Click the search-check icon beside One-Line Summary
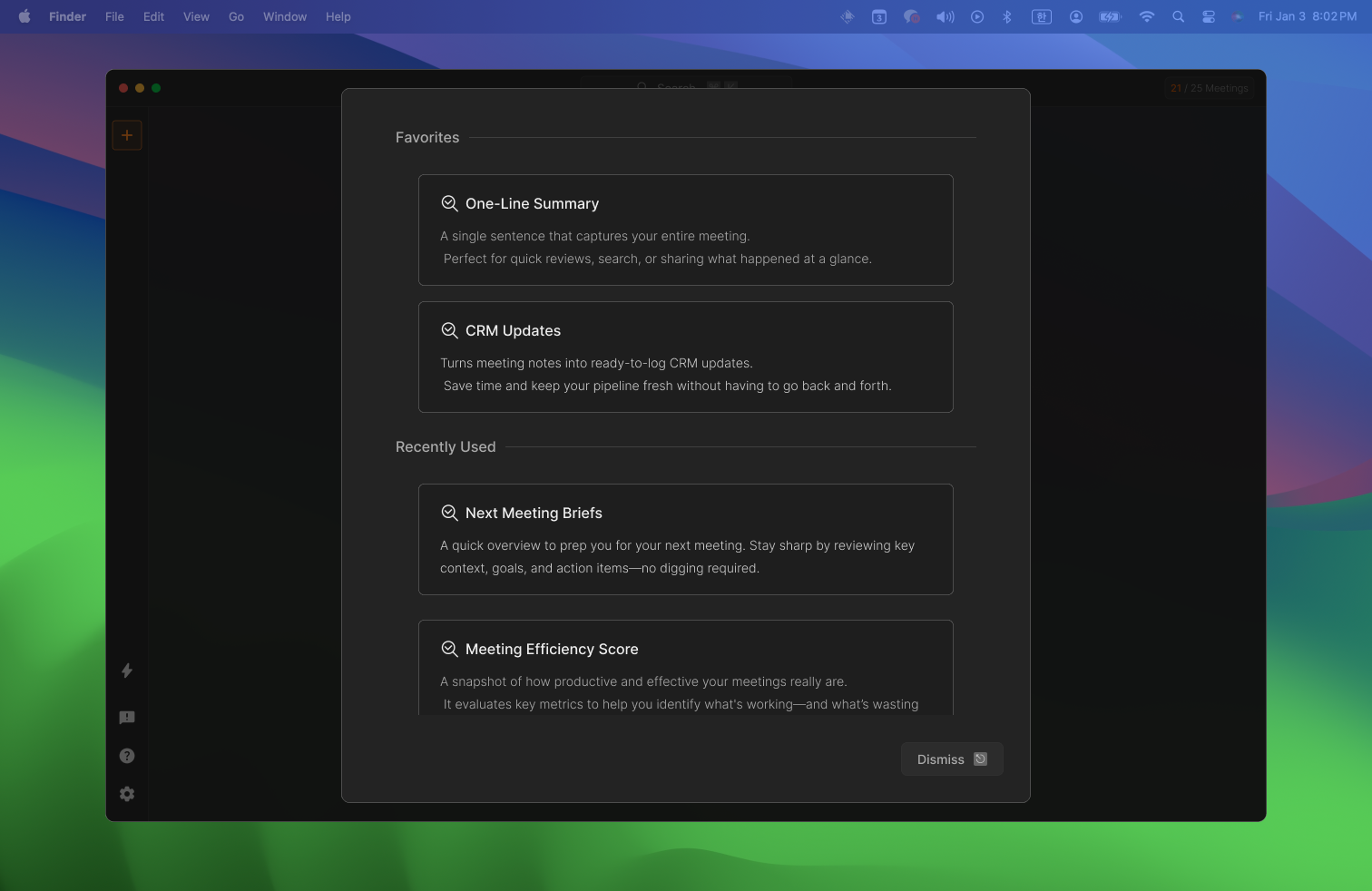This screenshot has height=891, width=1372. tap(449, 203)
